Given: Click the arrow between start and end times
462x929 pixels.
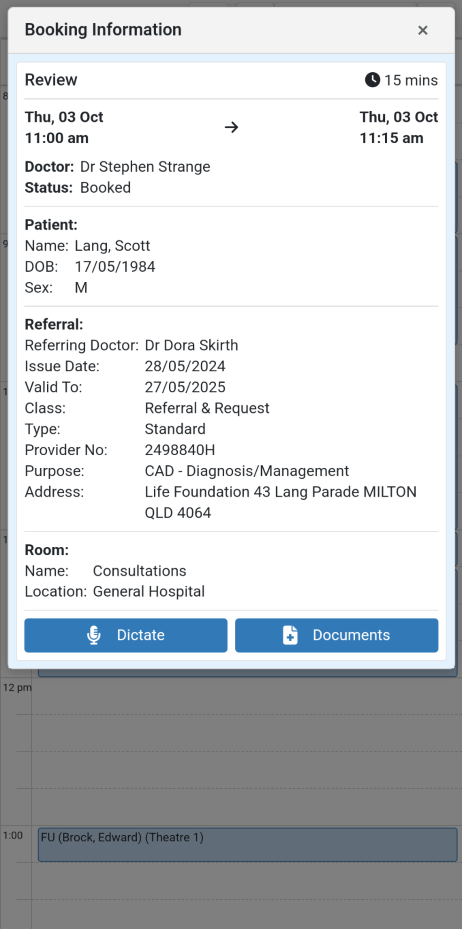Looking at the screenshot, I should (x=232, y=127).
